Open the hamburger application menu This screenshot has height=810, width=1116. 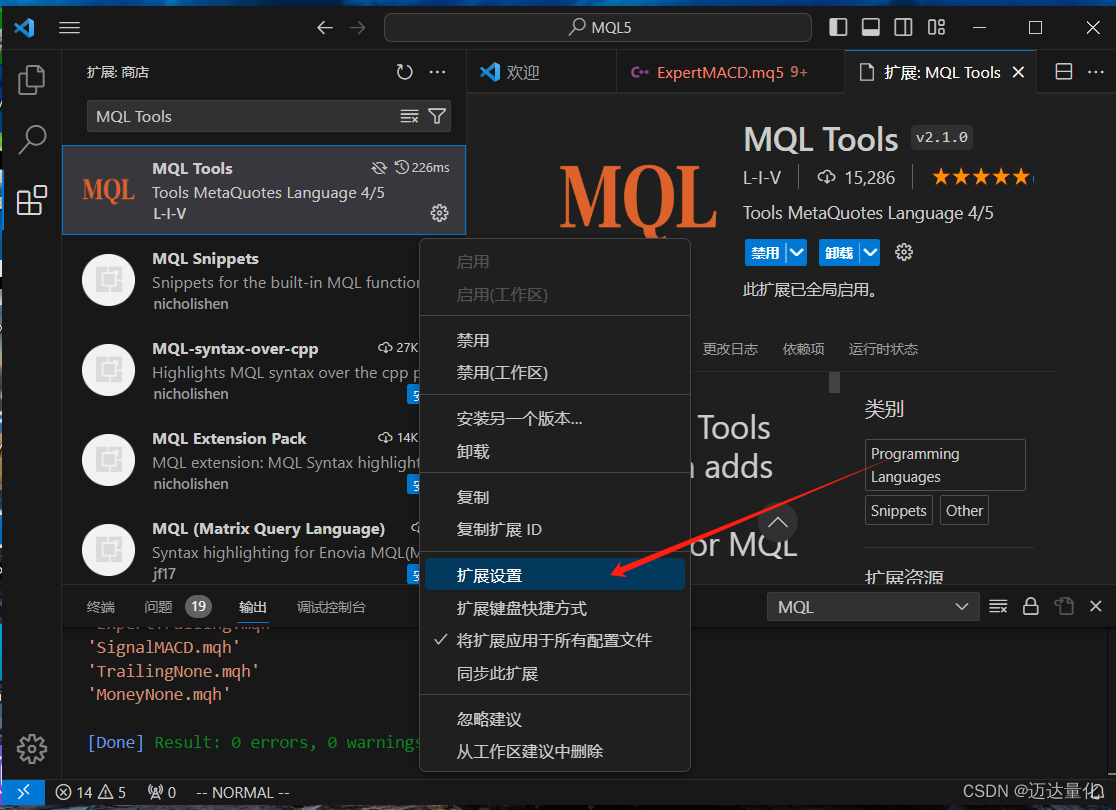[x=69, y=28]
